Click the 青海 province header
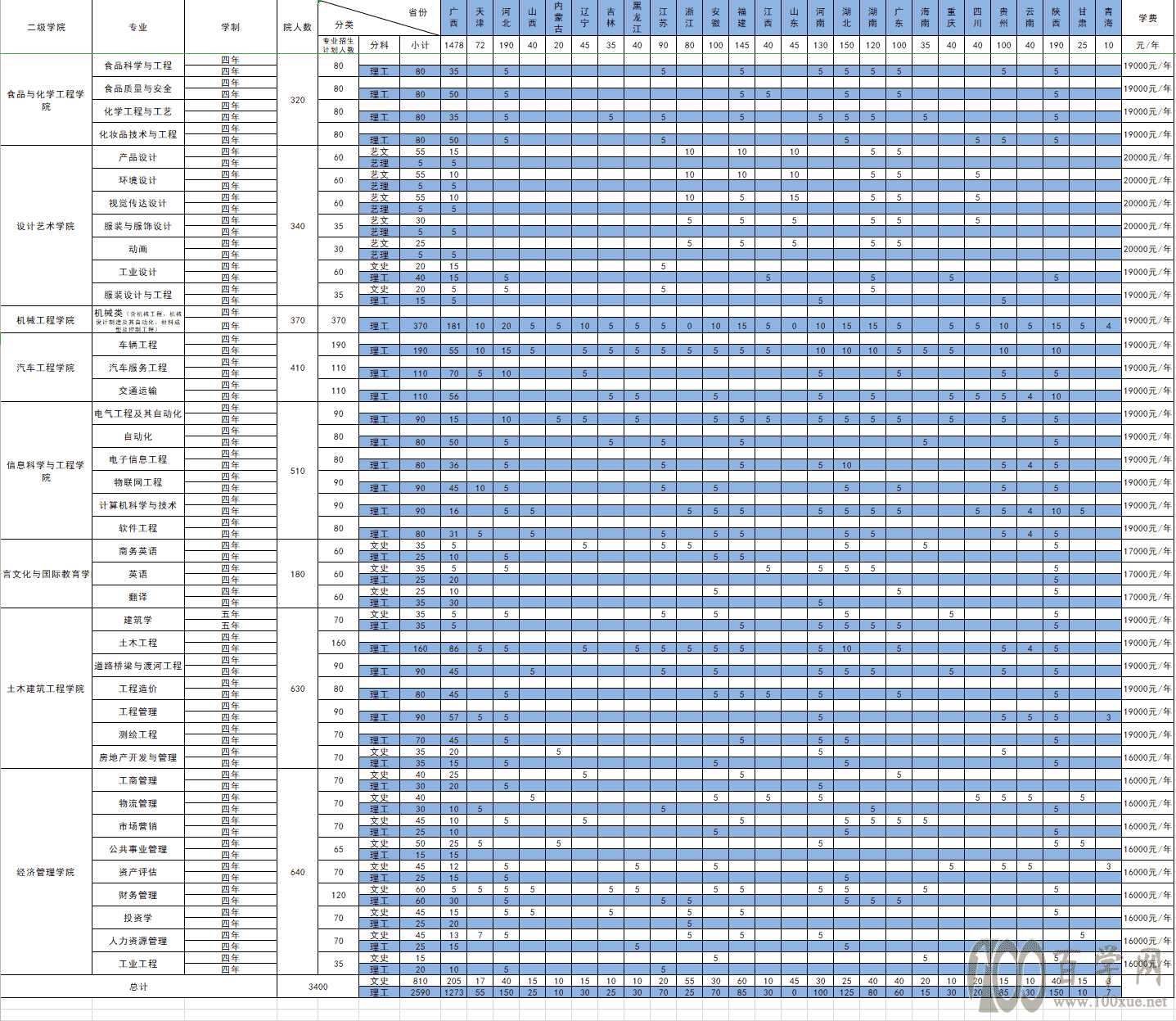The image size is (1176, 1021). [x=1108, y=18]
